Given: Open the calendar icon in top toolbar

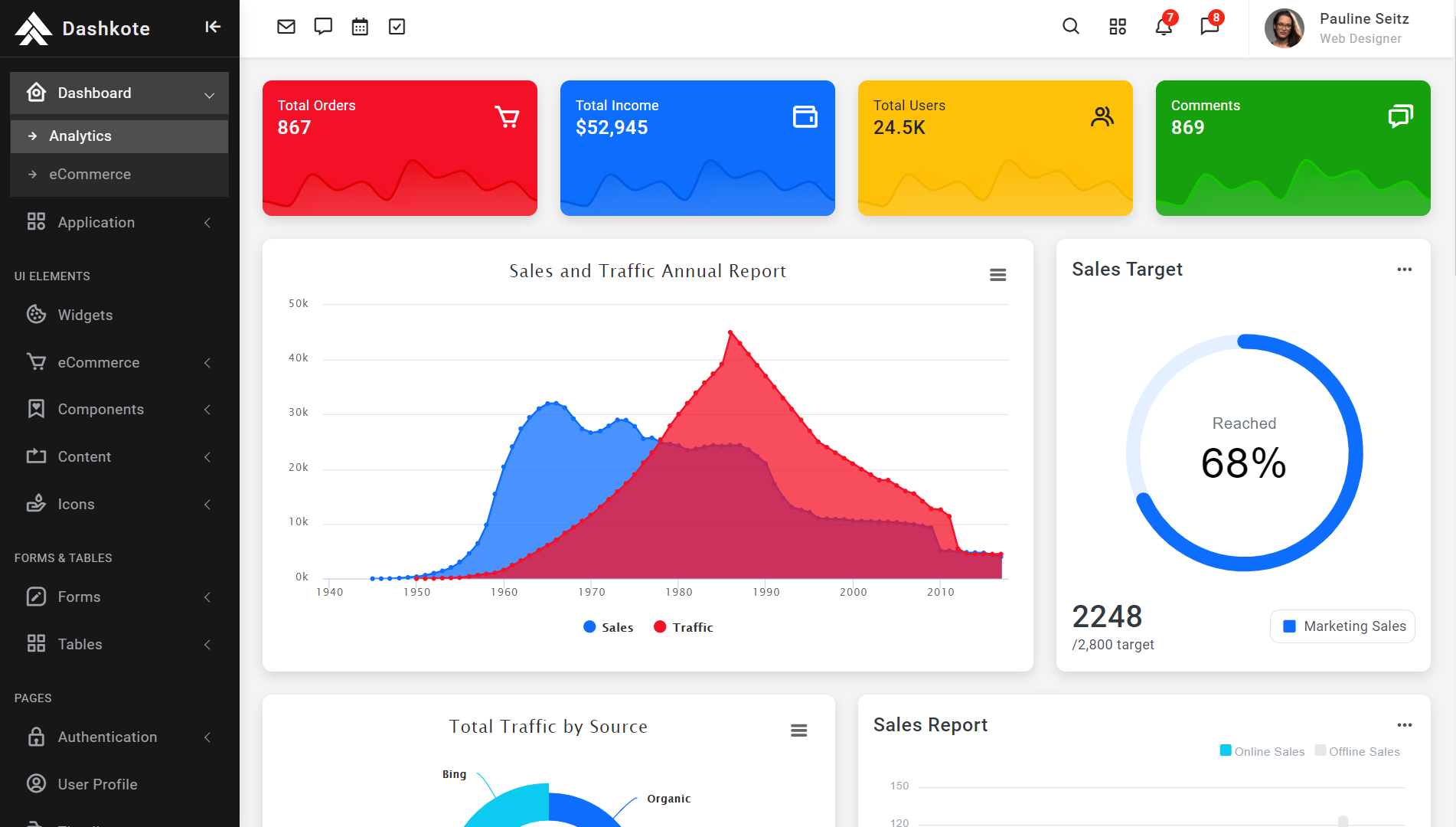Looking at the screenshot, I should point(360,26).
